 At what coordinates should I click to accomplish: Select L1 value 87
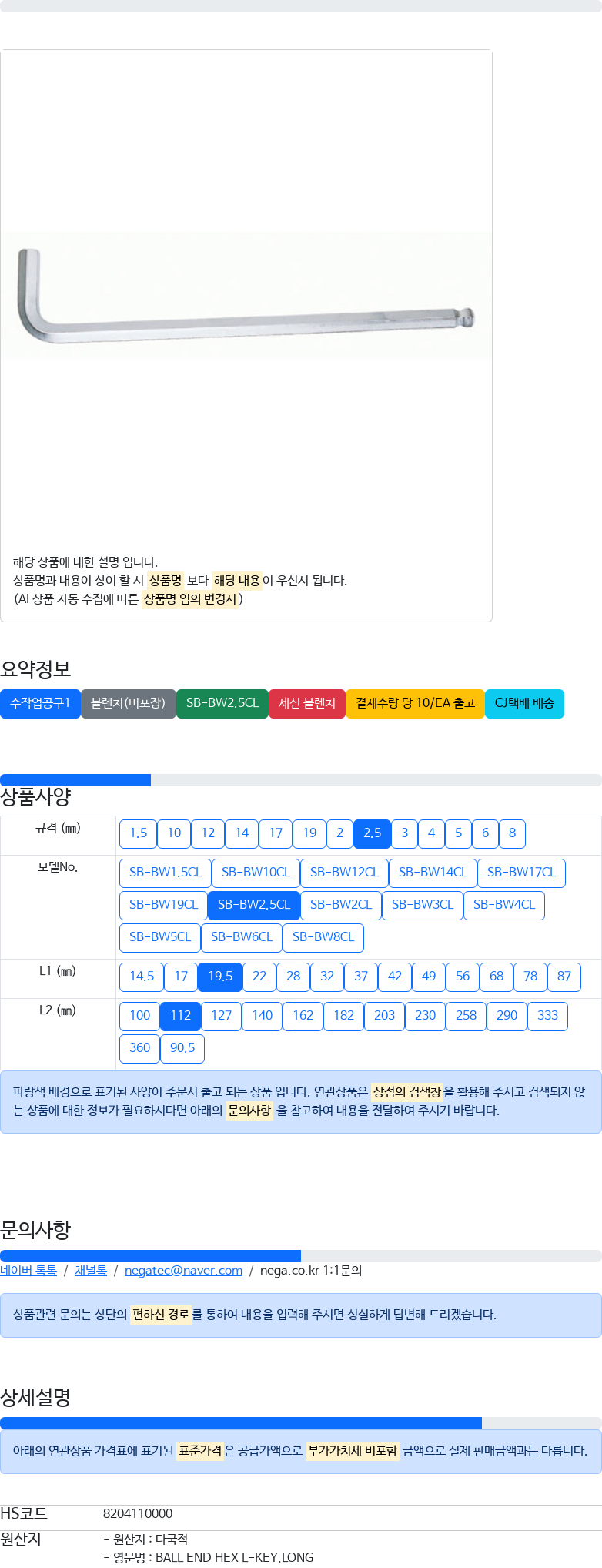(564, 977)
